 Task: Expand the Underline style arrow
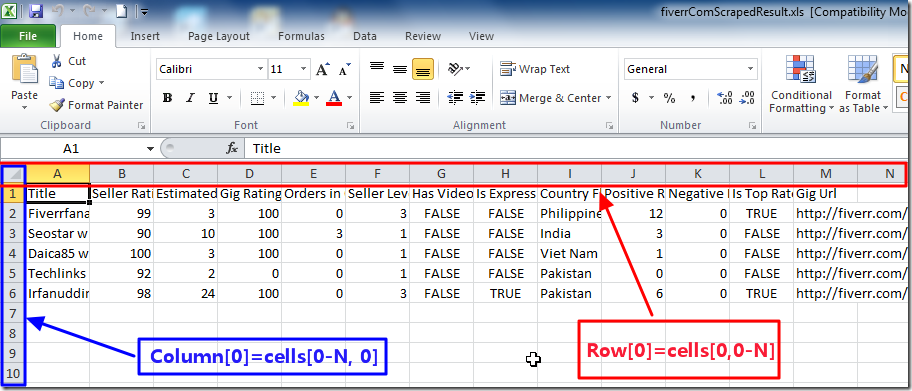[x=229, y=98]
